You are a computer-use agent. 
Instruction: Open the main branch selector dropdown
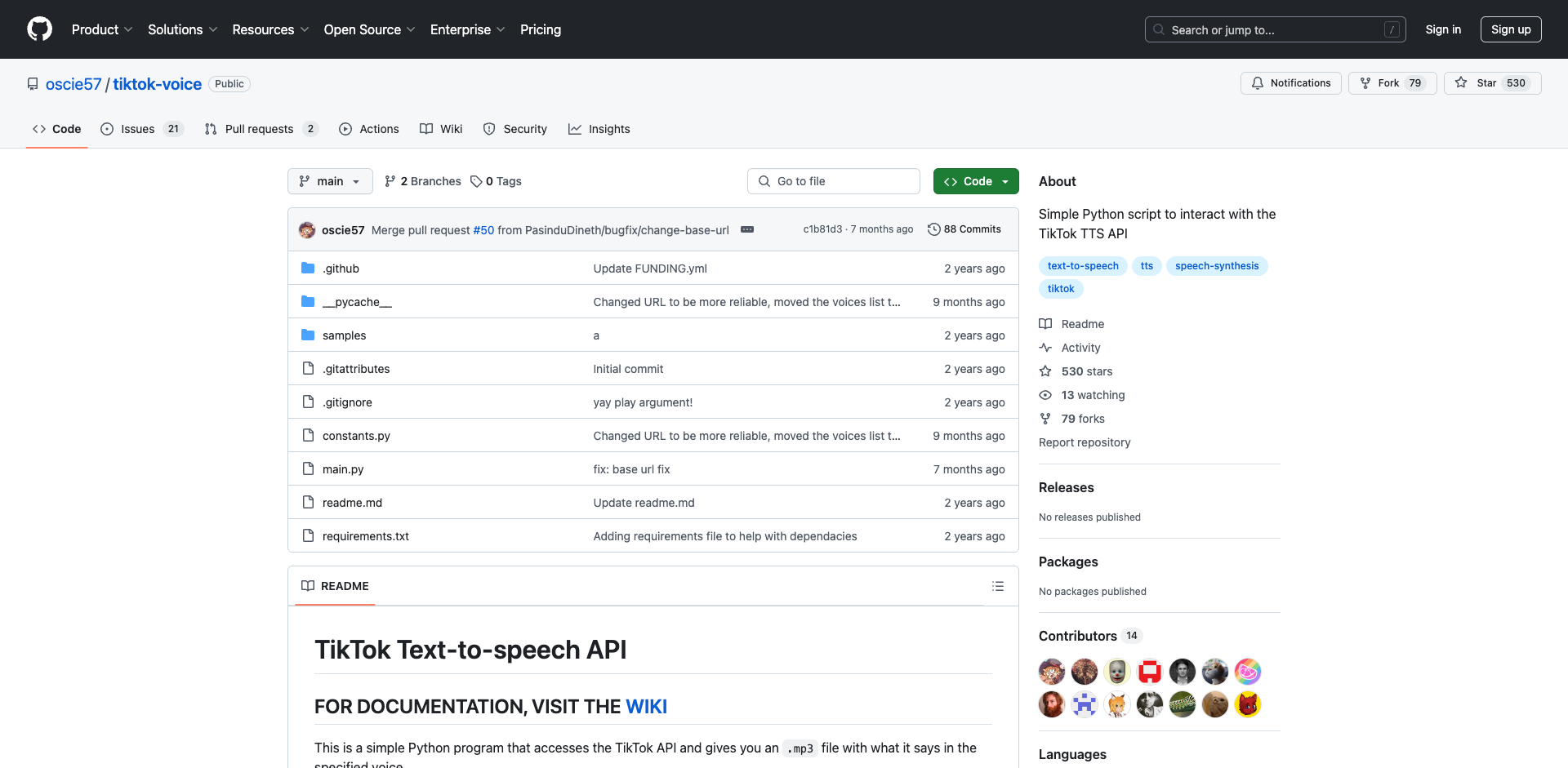[x=330, y=181]
